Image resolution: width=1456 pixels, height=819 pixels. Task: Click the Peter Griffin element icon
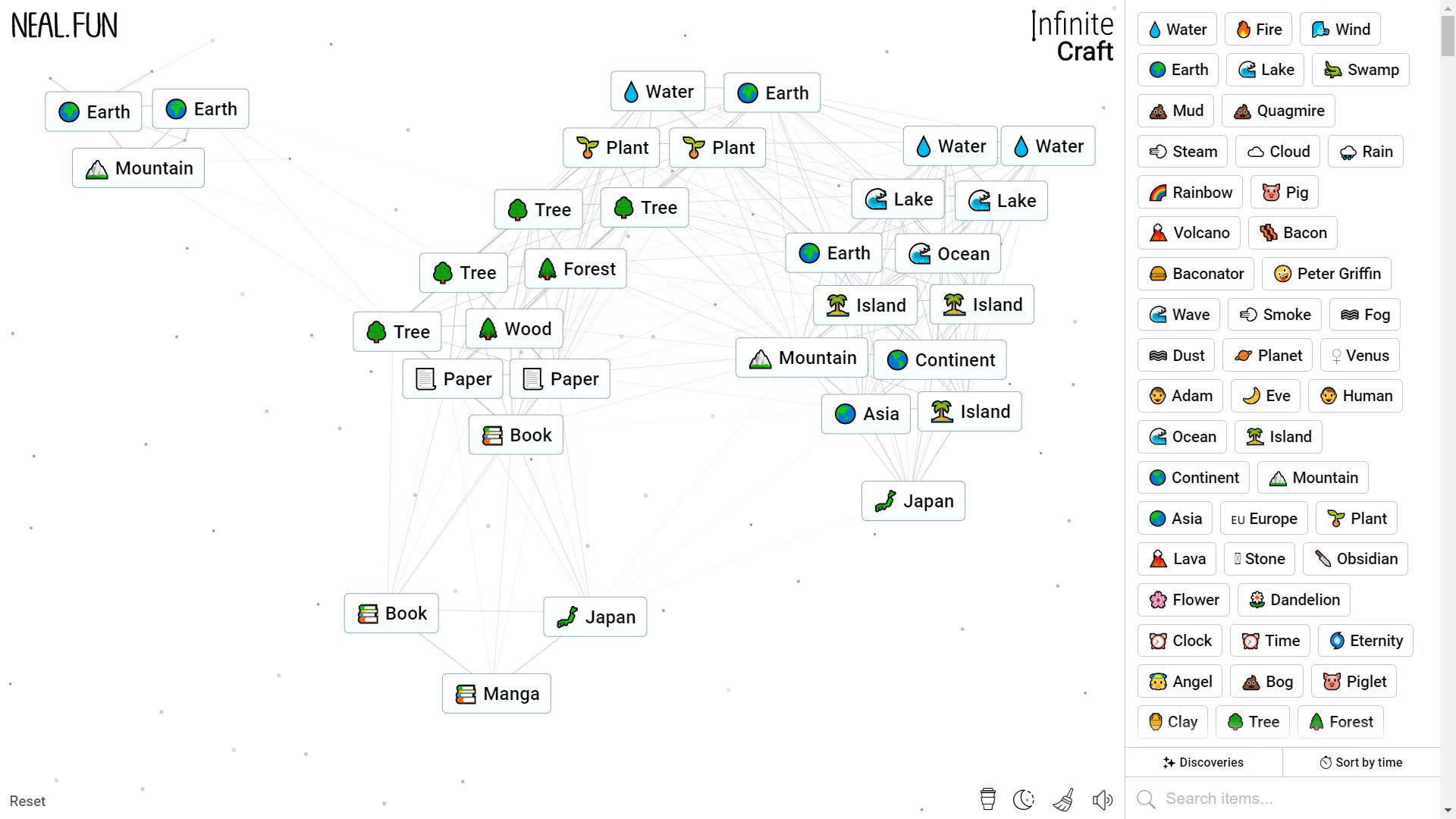(x=1282, y=273)
